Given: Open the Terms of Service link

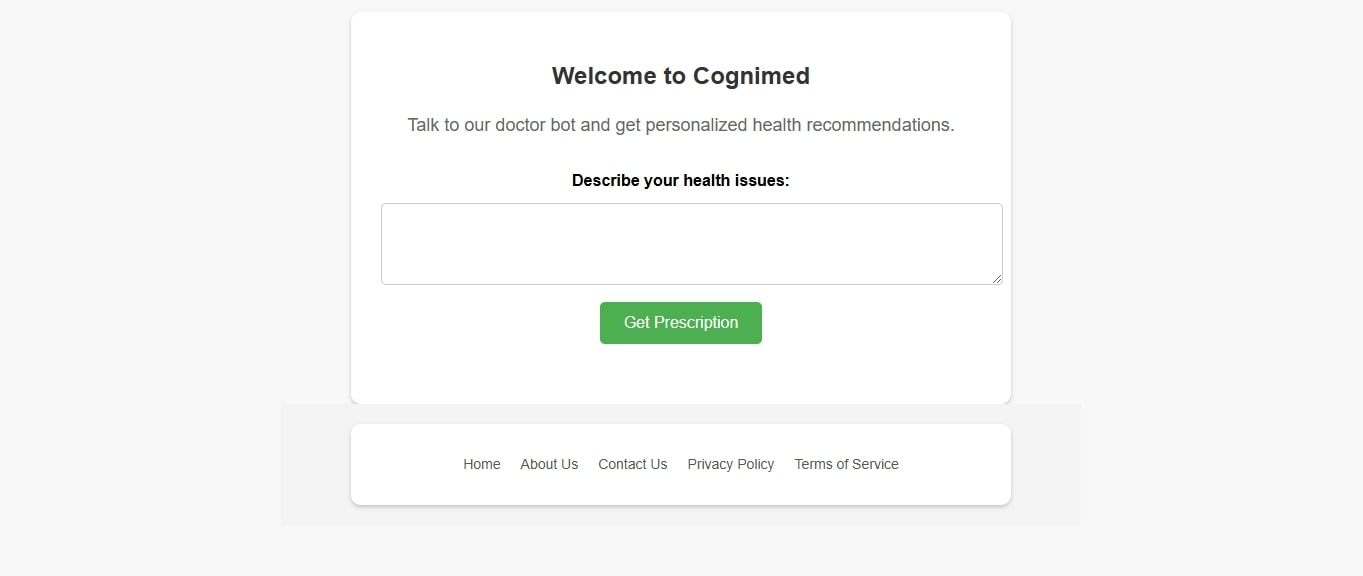Looking at the screenshot, I should (x=847, y=464).
